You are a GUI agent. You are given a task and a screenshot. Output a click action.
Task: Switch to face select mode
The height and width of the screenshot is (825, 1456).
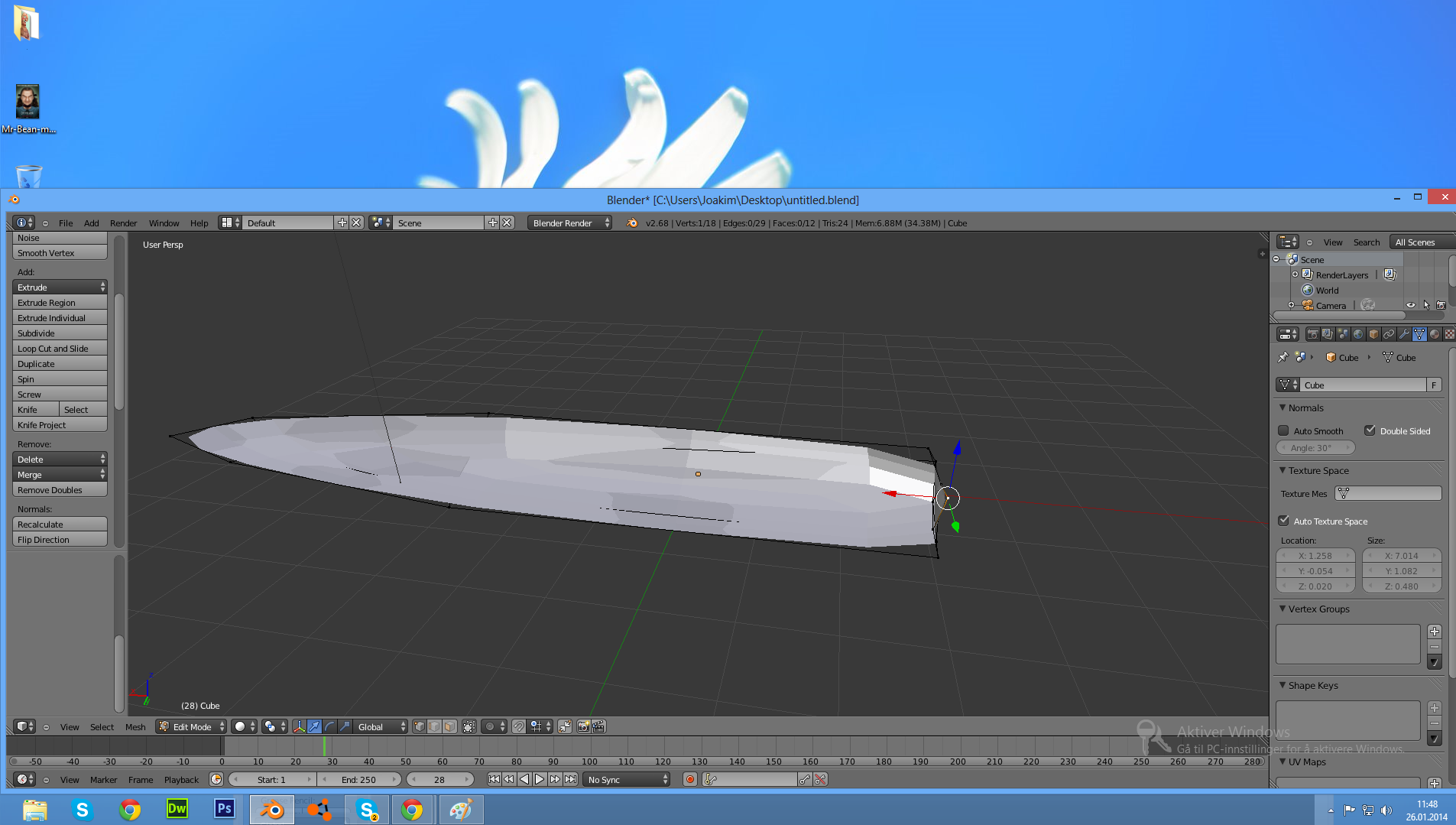tap(449, 726)
